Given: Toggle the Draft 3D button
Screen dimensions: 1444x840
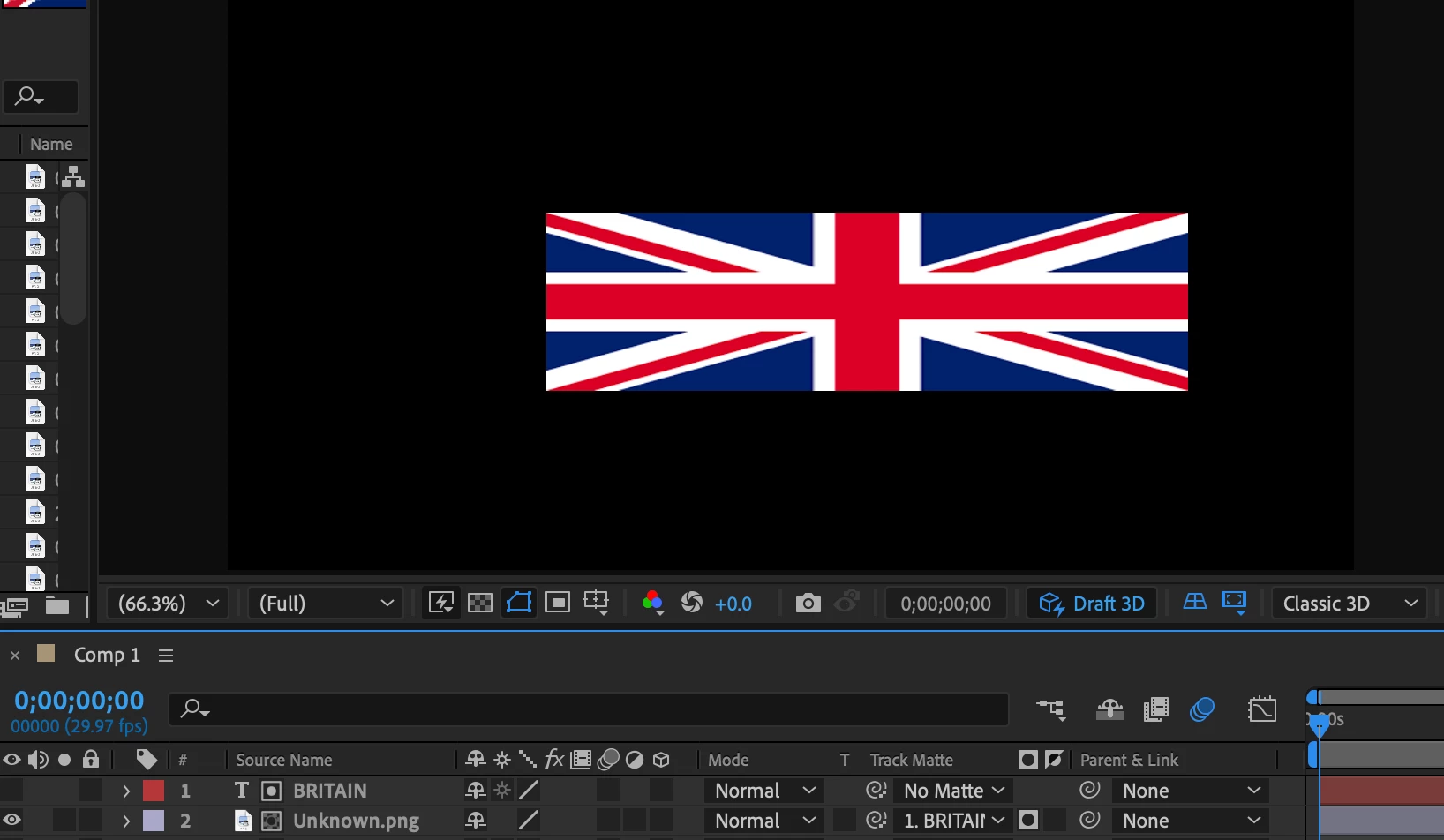Looking at the screenshot, I should pyautogui.click(x=1092, y=604).
